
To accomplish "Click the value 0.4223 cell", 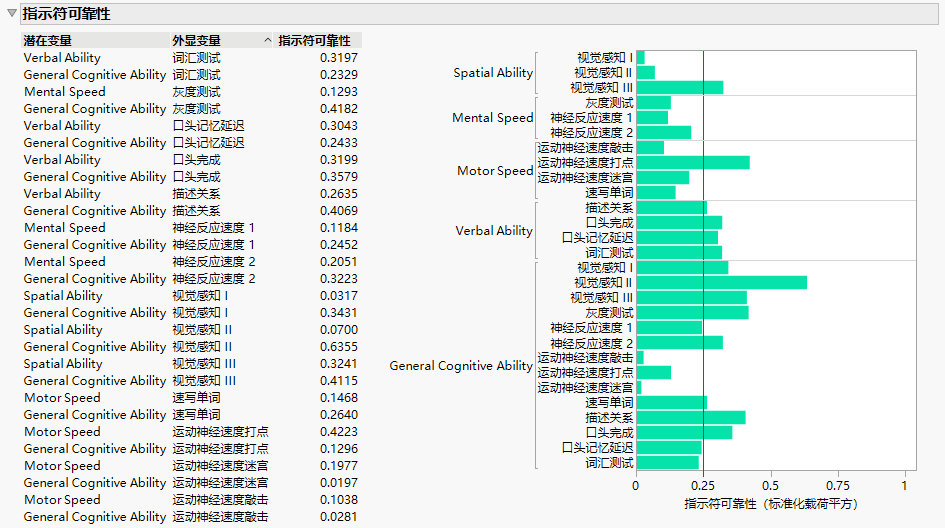I will (x=339, y=432).
